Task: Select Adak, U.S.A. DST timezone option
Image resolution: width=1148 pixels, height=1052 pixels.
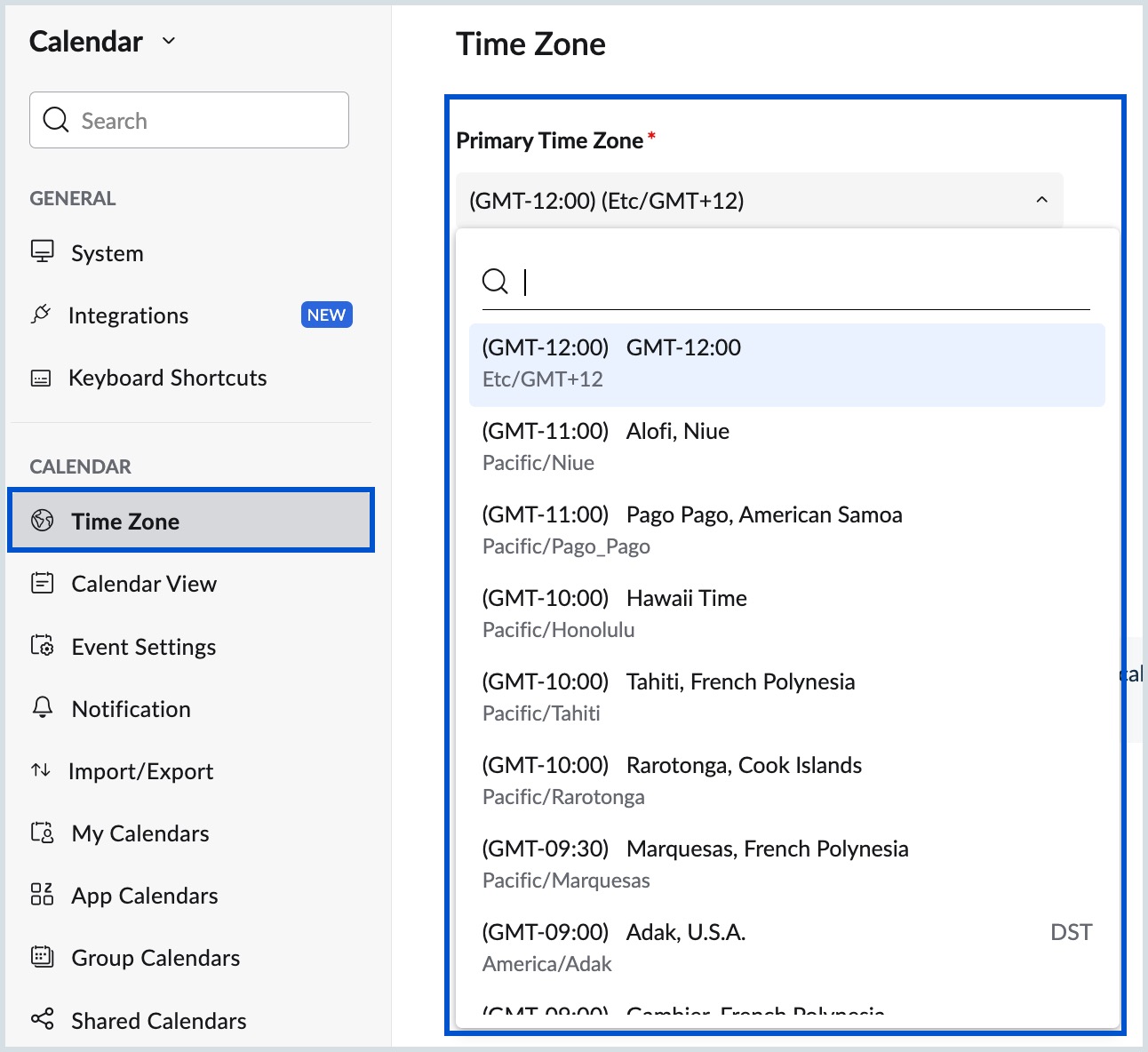Action: click(685, 932)
